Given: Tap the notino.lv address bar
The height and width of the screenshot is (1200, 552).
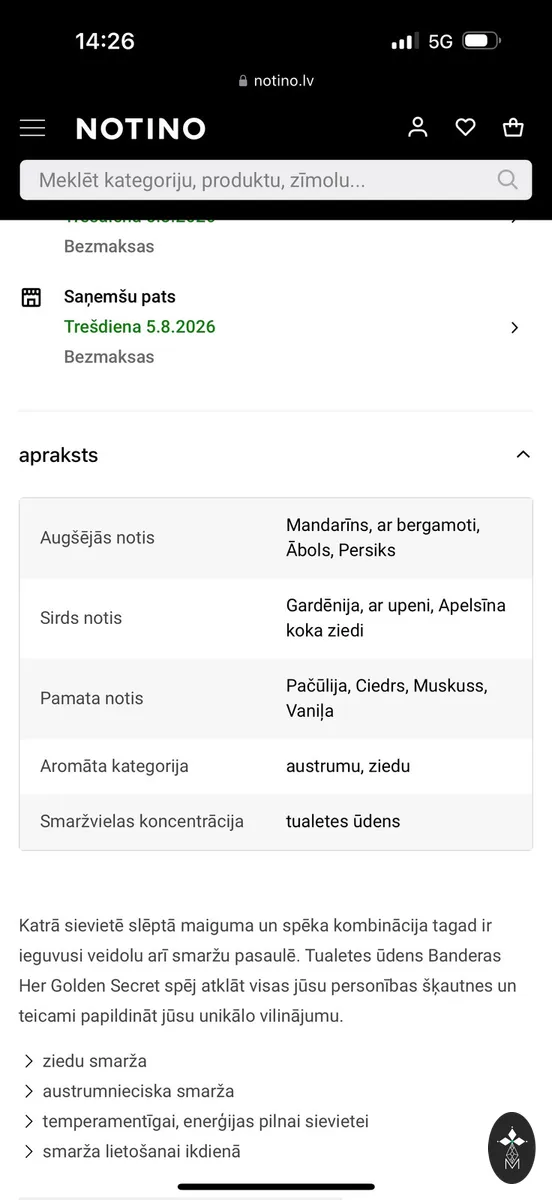Looking at the screenshot, I should click(x=276, y=81).
